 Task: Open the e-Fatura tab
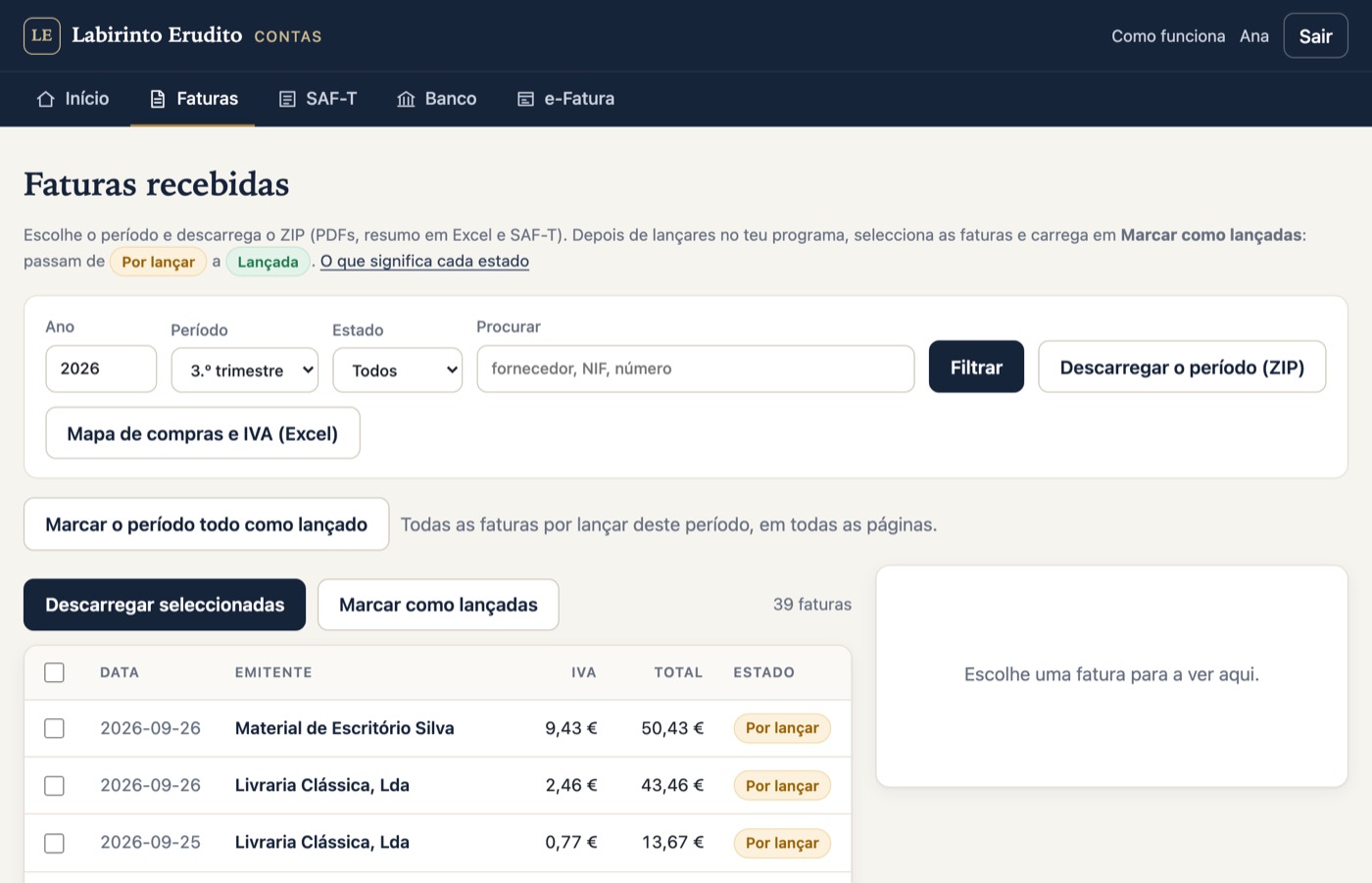(x=566, y=99)
